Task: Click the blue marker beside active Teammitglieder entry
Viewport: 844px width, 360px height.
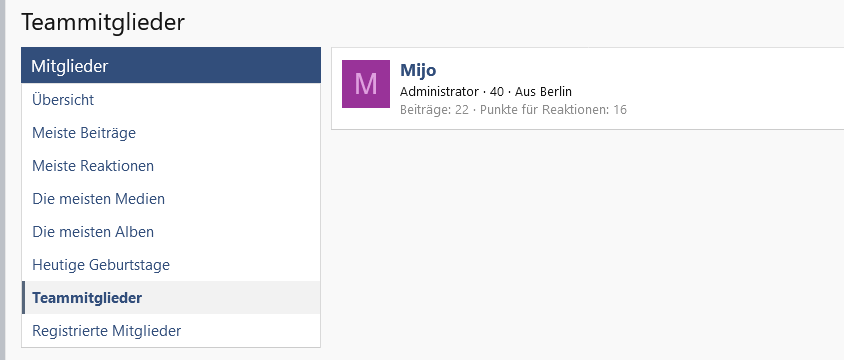Action: tap(23, 298)
